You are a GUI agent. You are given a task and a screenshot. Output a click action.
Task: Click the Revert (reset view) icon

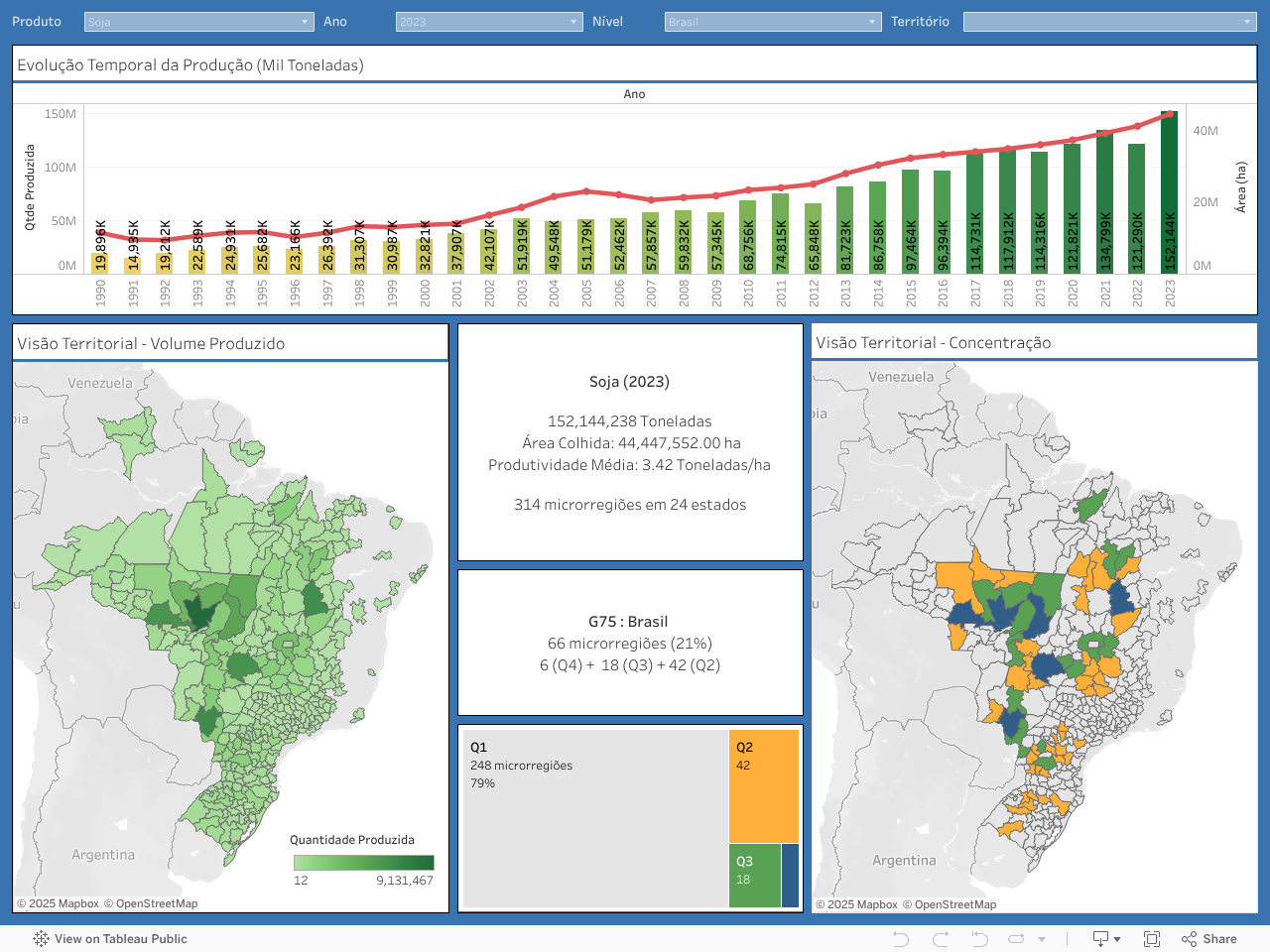[x=979, y=939]
